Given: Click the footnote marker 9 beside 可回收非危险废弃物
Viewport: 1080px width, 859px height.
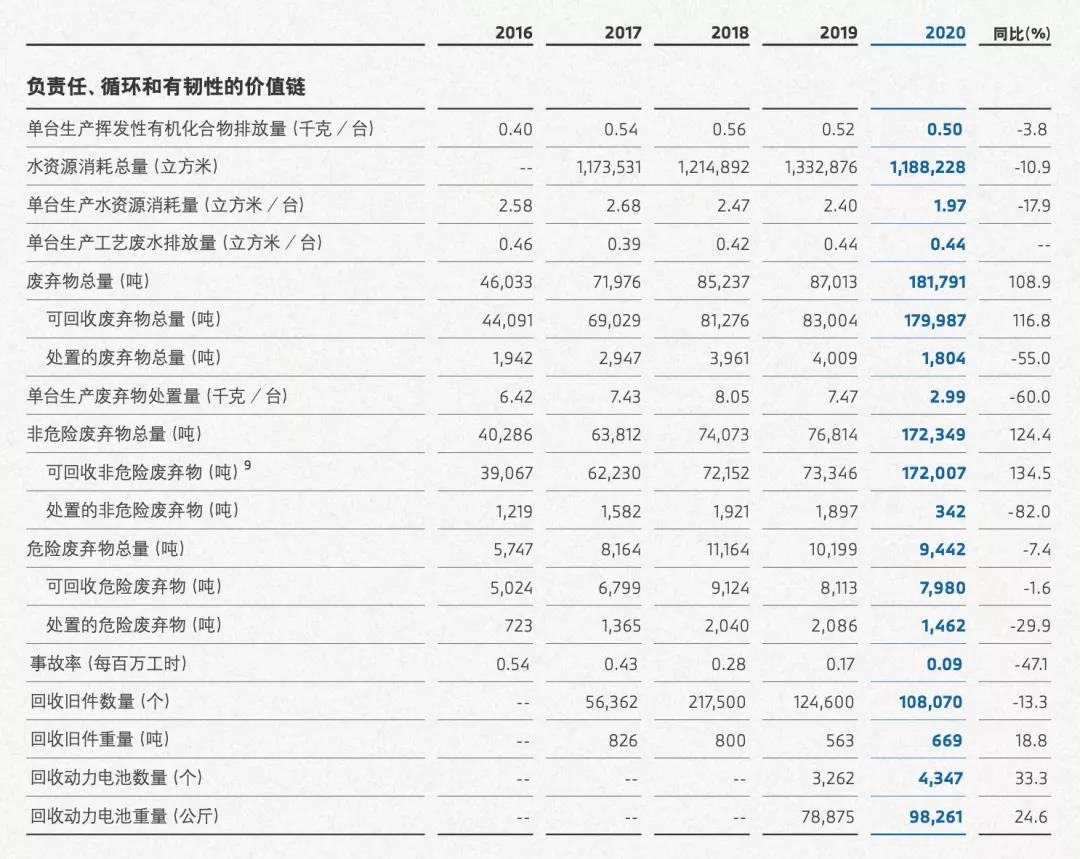Looking at the screenshot, I should coord(248,465).
